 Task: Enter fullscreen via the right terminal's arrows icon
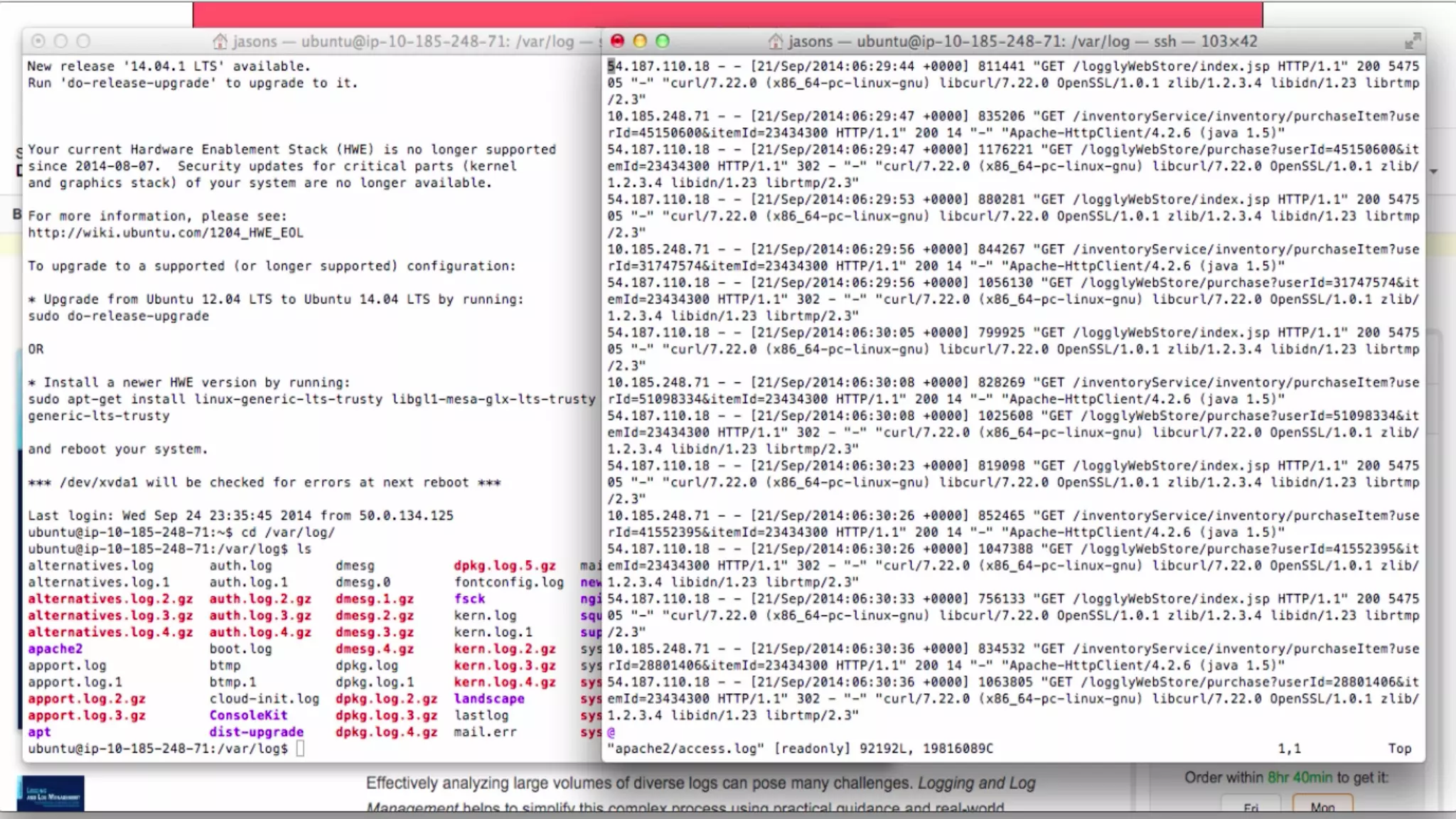pos(1413,41)
